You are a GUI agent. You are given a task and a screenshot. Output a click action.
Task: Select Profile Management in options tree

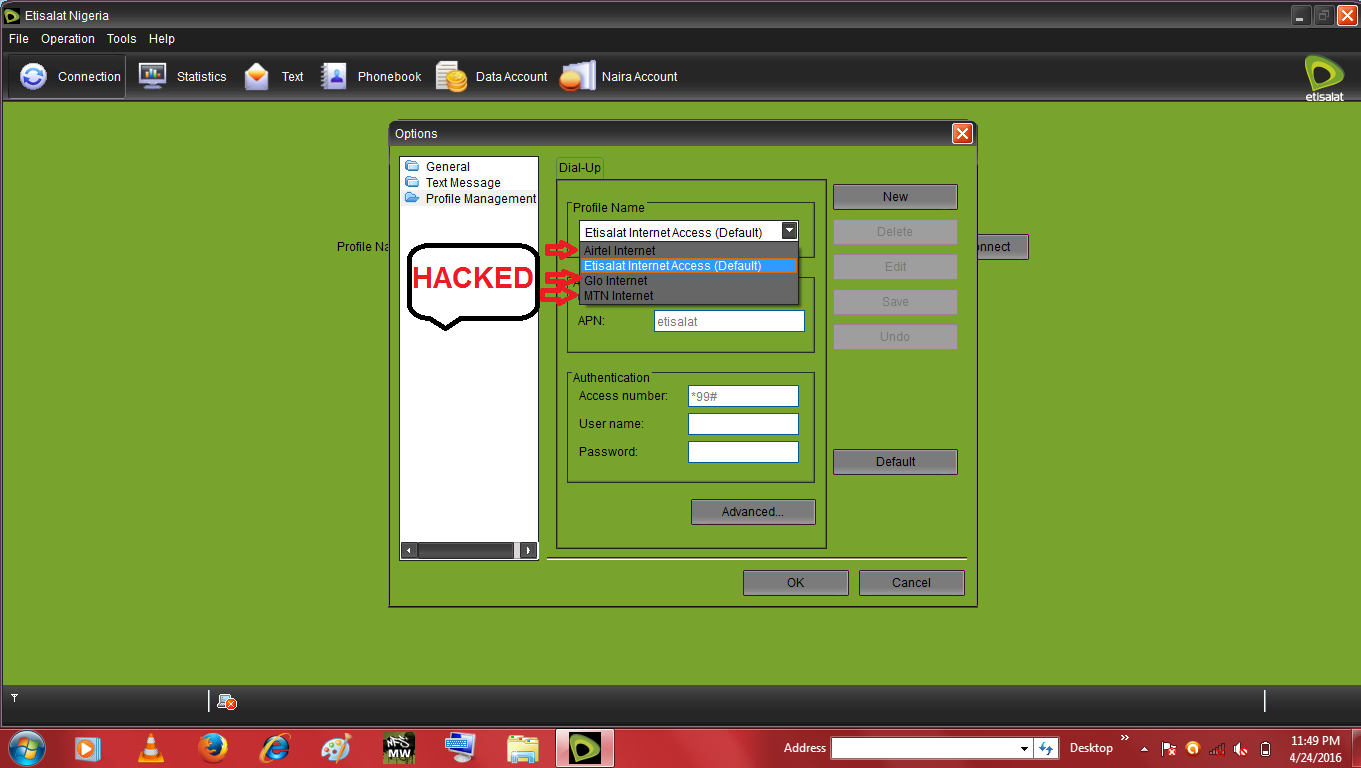tap(481, 199)
